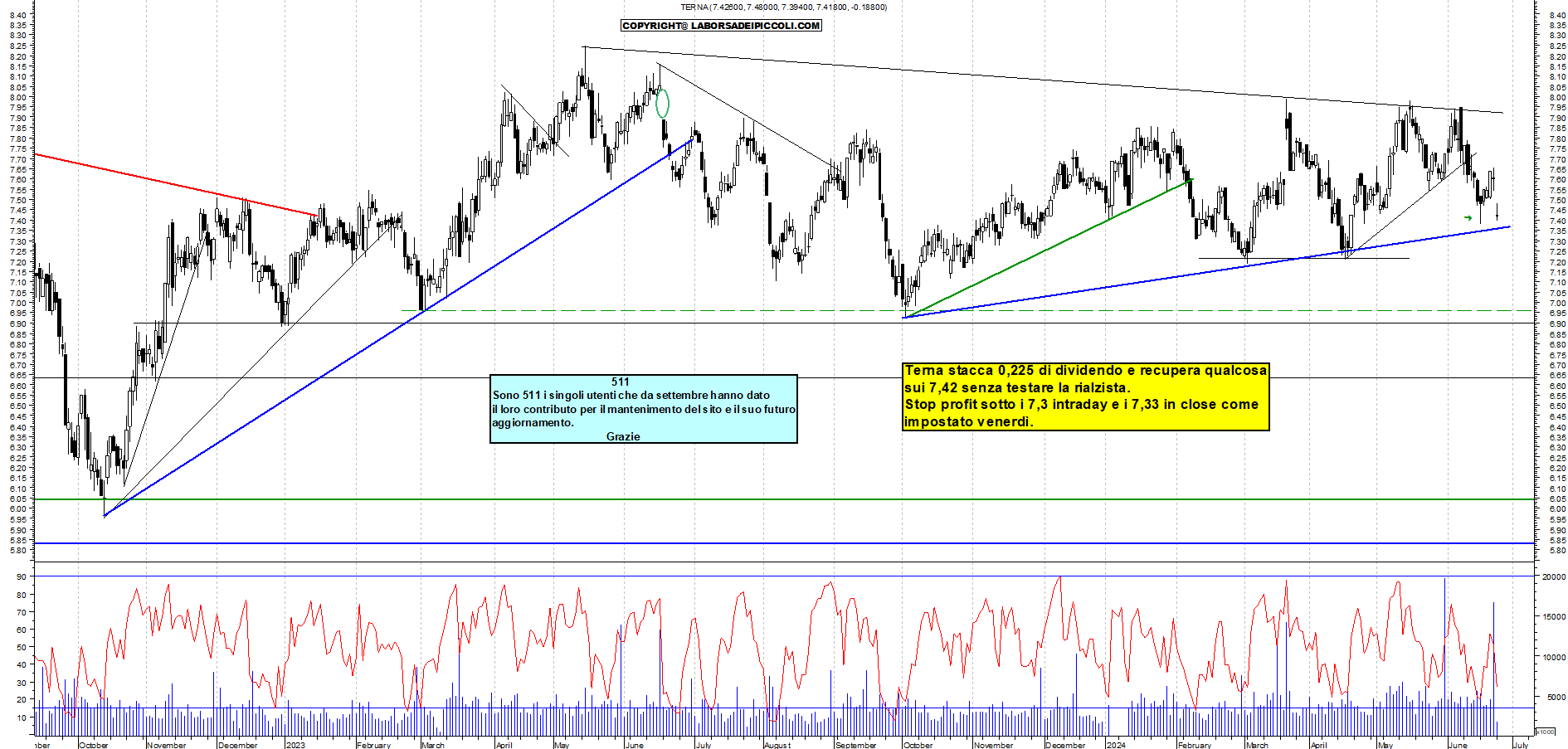Click the '2024' year label on time axis

[x=1116, y=745]
